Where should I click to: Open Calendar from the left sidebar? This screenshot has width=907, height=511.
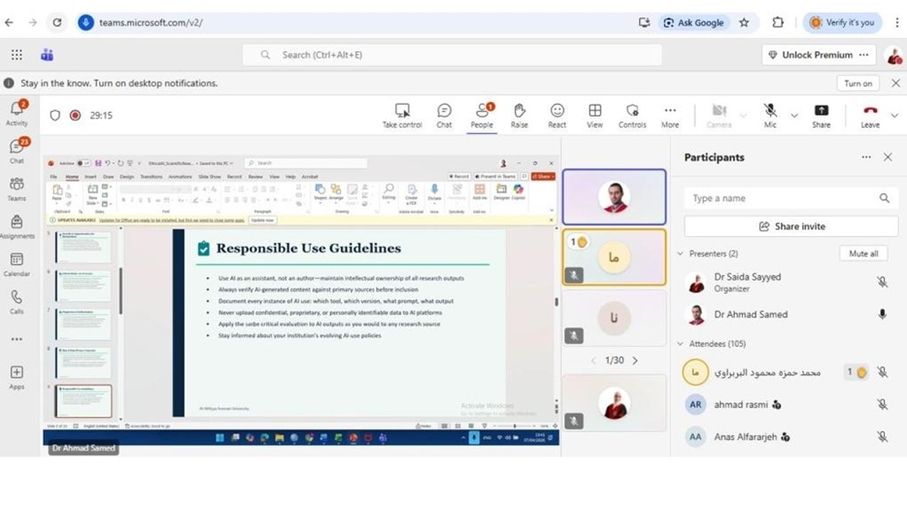point(17,264)
